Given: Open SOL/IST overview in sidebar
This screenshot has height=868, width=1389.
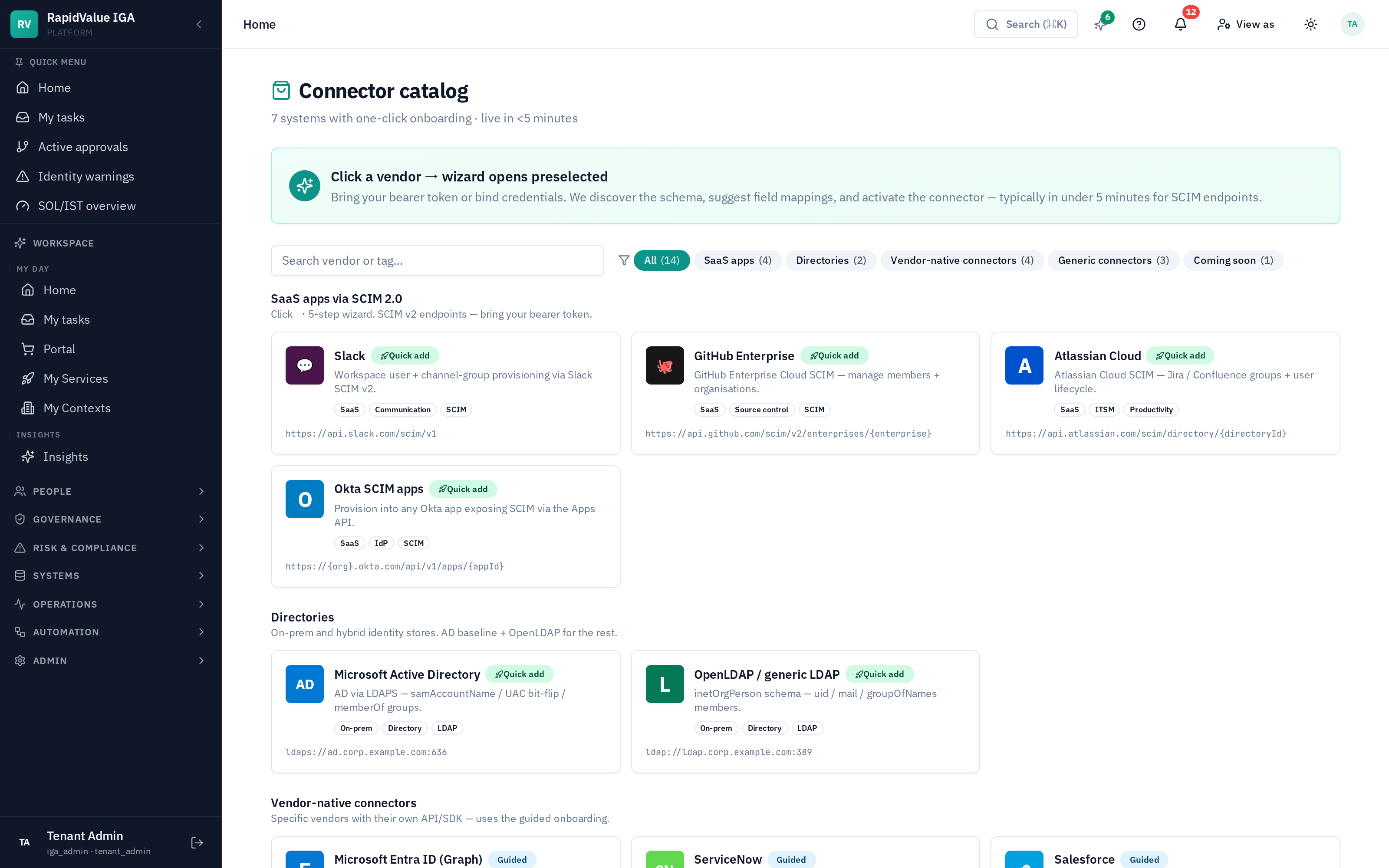Looking at the screenshot, I should click(x=111, y=206).
